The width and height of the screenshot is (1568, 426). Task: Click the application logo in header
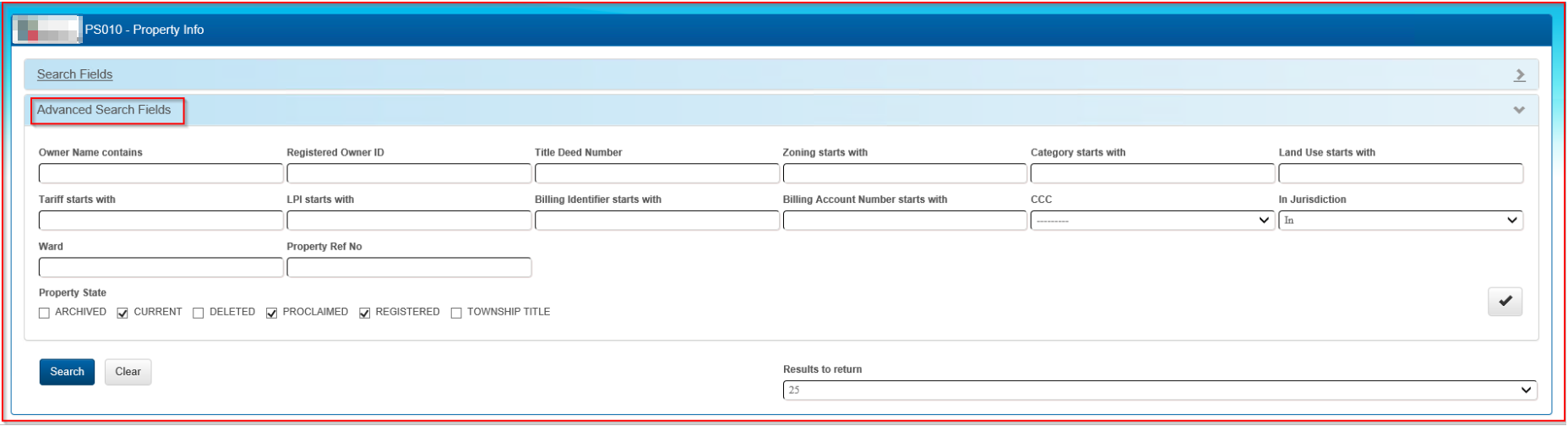pos(47,30)
